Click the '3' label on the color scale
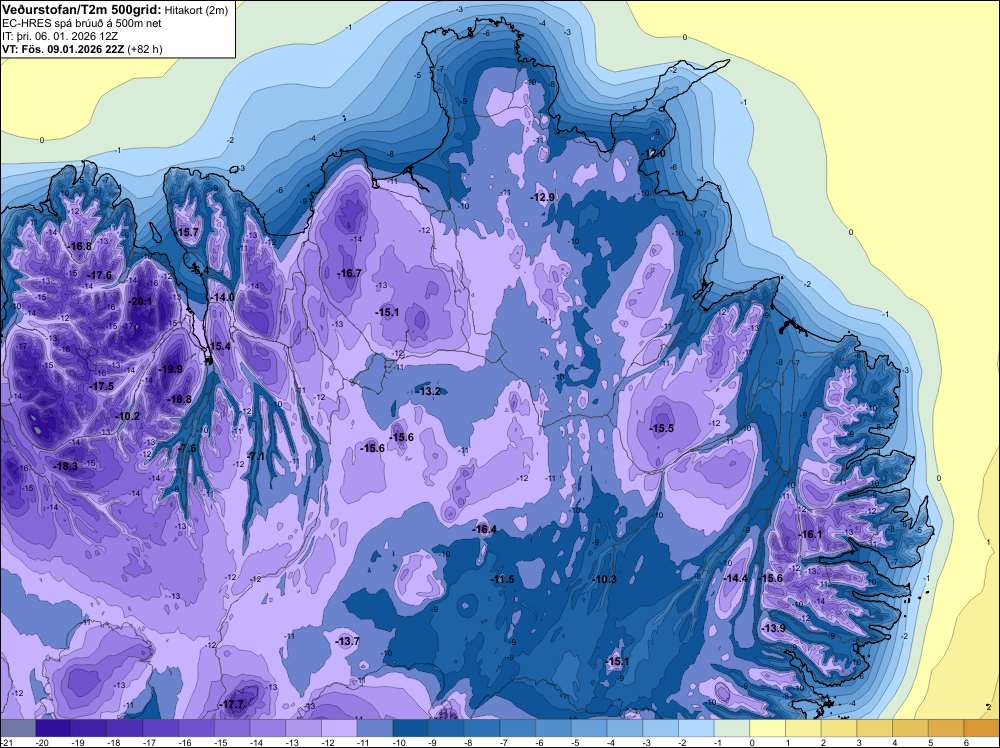Image resolution: width=1000 pixels, height=748 pixels. [859, 742]
